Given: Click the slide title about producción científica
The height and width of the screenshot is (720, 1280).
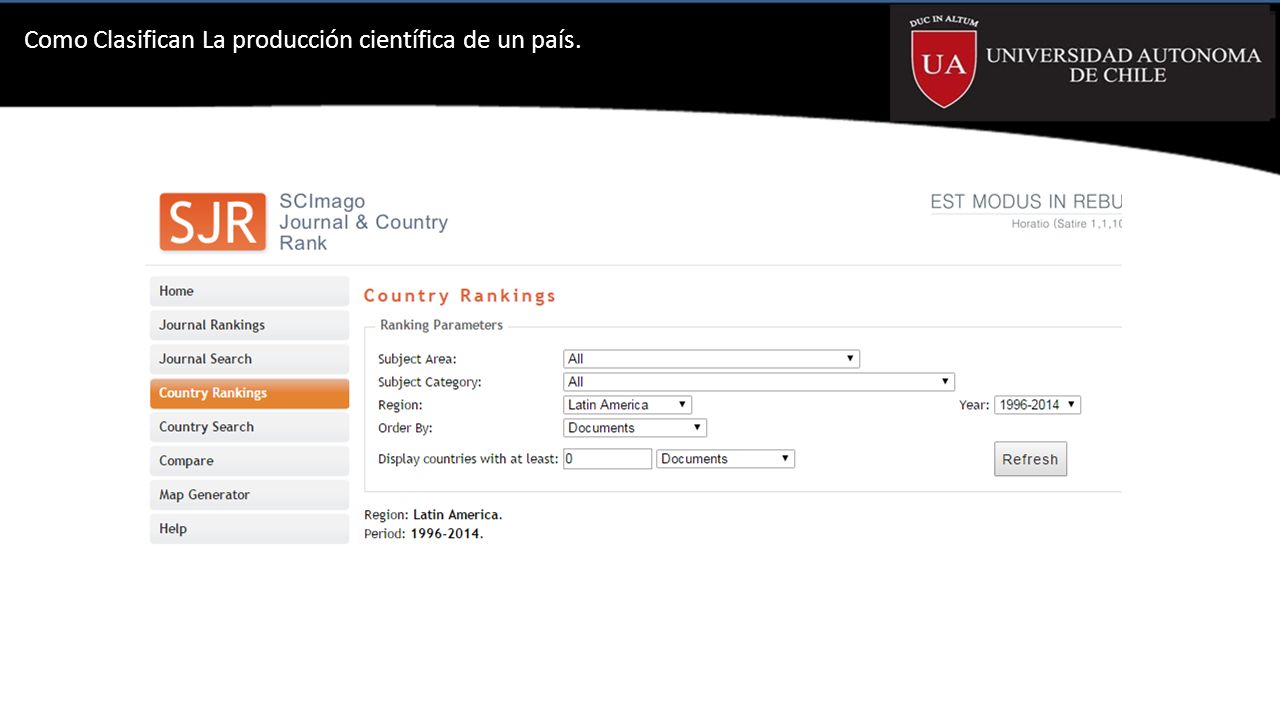Looking at the screenshot, I should (x=302, y=40).
